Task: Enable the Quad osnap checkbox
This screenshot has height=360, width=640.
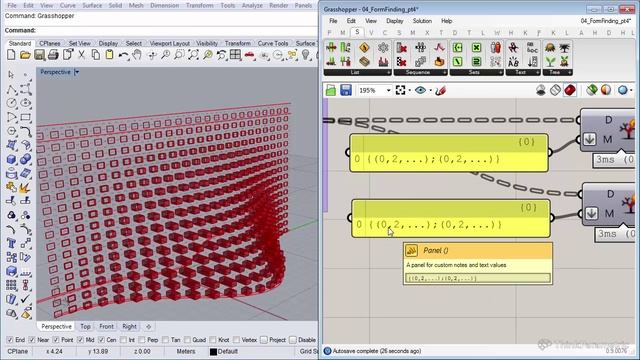Action: (x=187, y=340)
